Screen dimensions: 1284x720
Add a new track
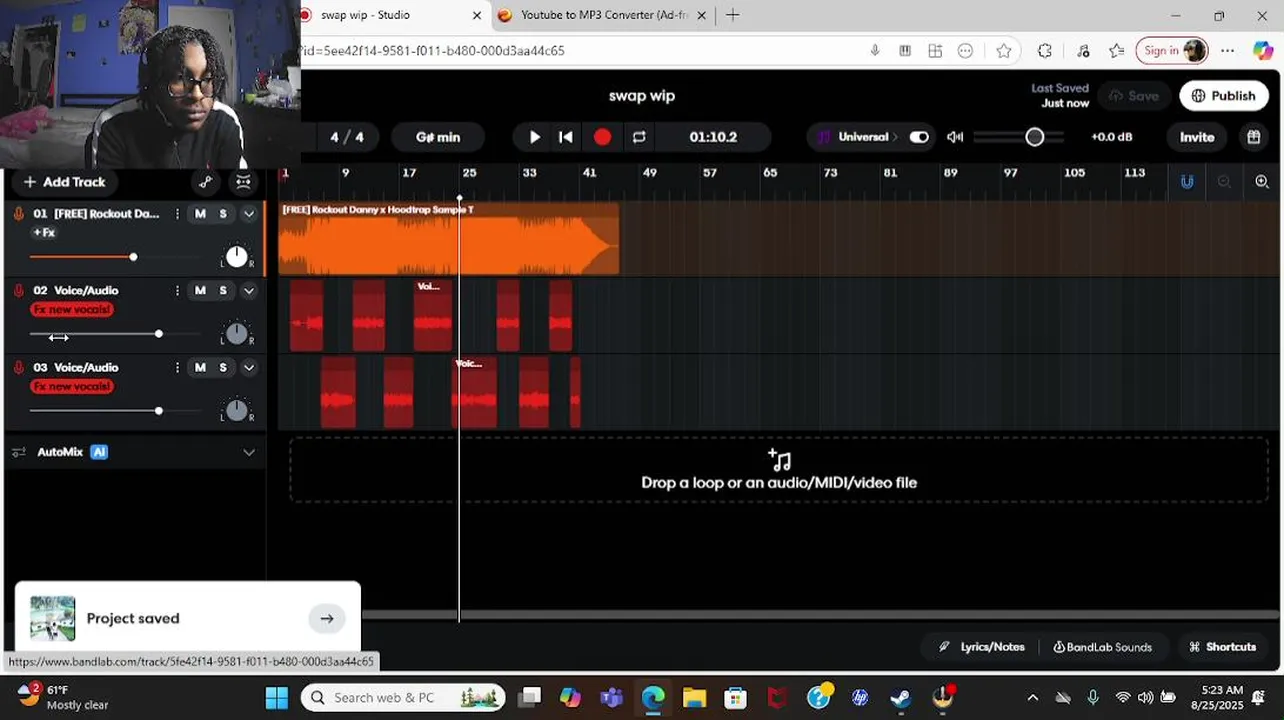point(64,182)
